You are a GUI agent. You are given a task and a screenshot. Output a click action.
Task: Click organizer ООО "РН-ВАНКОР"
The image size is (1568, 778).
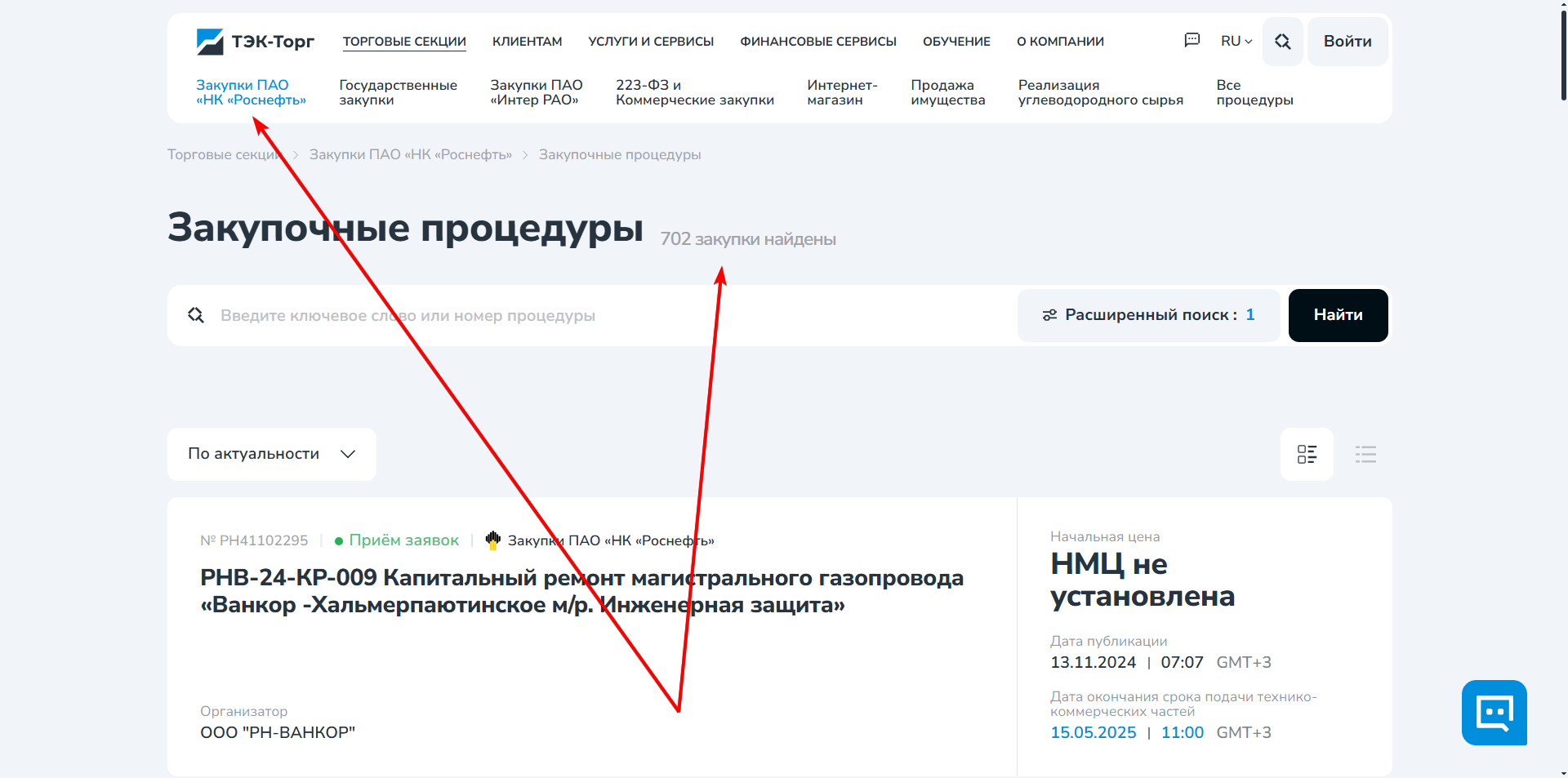tap(278, 732)
